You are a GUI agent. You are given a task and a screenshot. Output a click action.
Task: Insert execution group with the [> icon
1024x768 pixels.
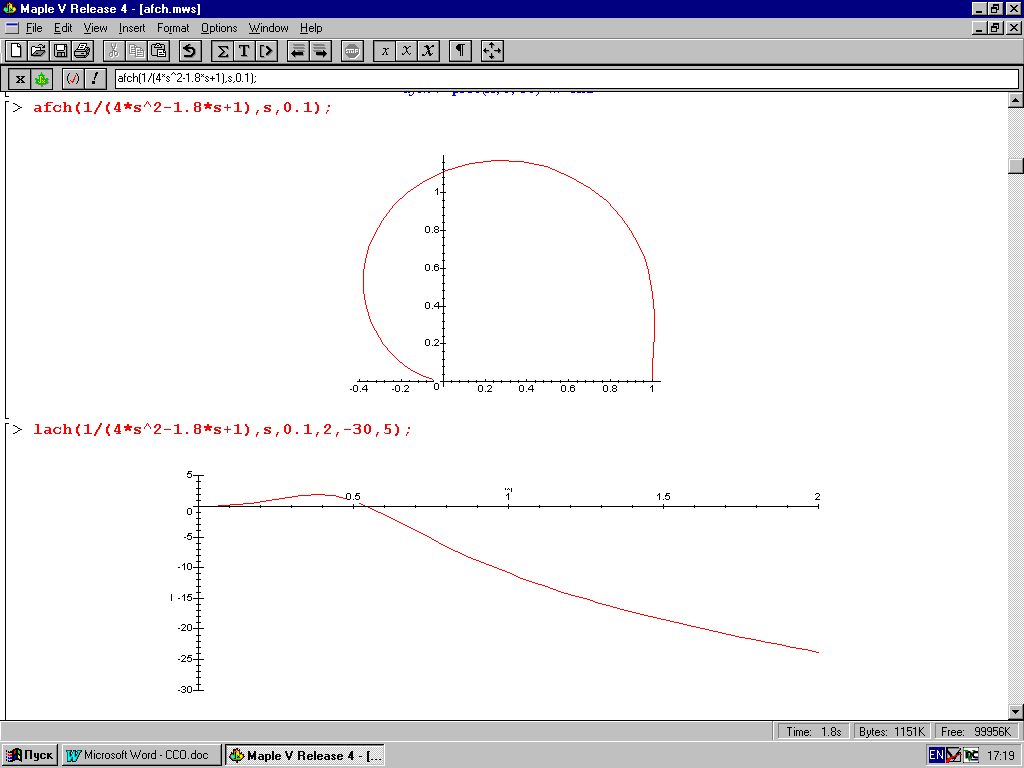click(266, 51)
